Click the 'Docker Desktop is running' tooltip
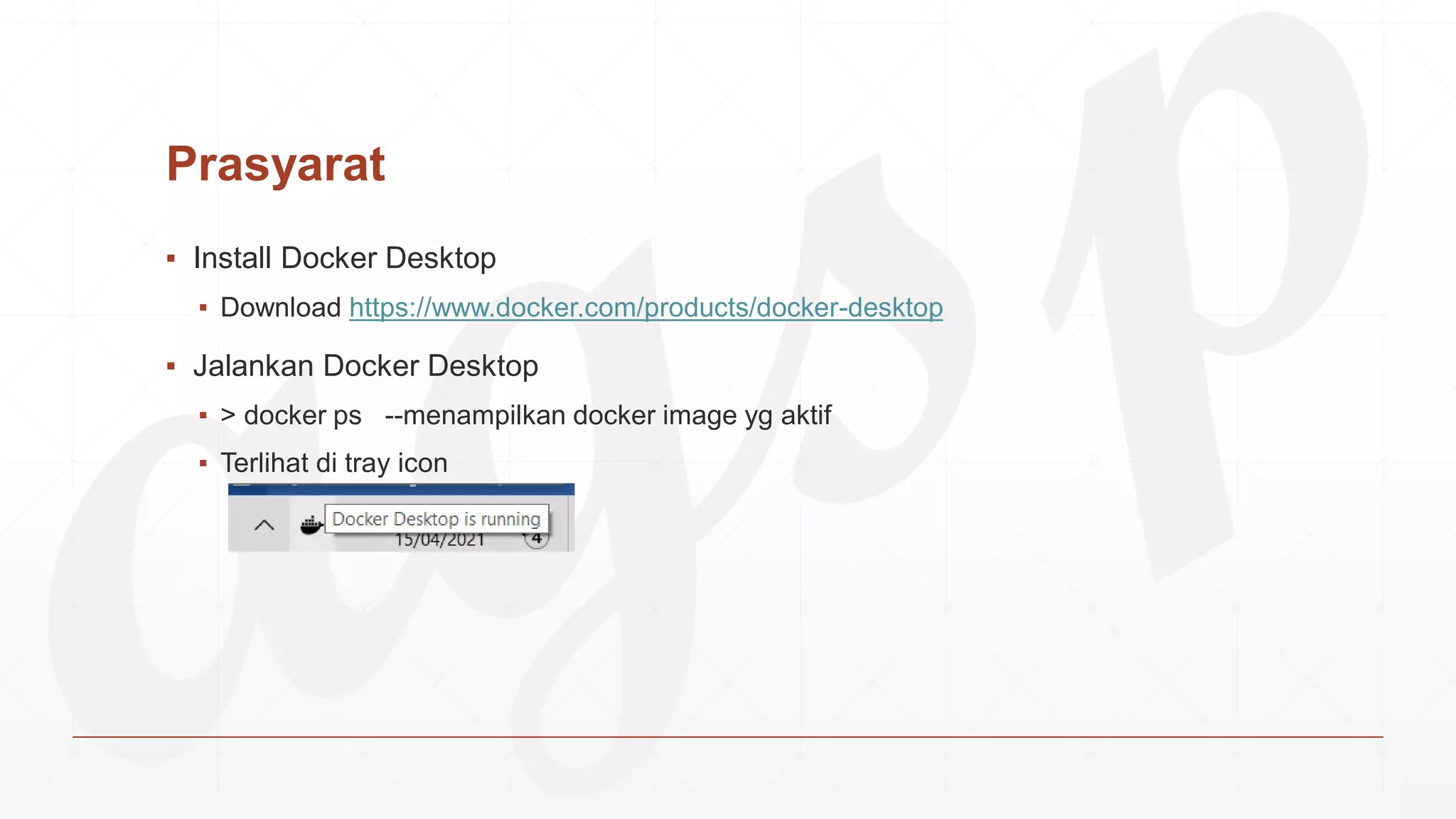The width and height of the screenshot is (1456, 819). tap(437, 519)
